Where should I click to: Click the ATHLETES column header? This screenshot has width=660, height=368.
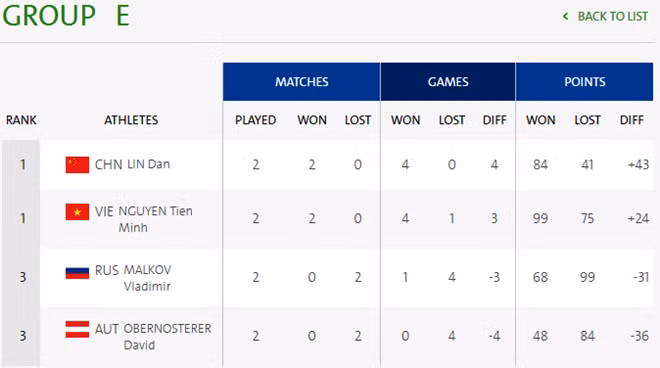pos(131,120)
